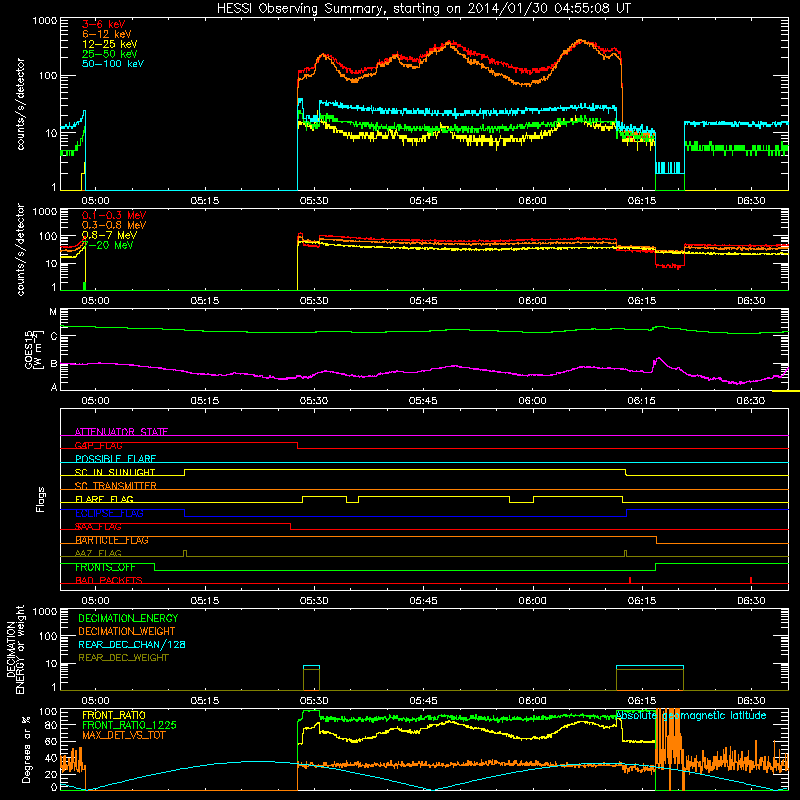Select the 06:30 tick under the decimation plot

coord(751,701)
